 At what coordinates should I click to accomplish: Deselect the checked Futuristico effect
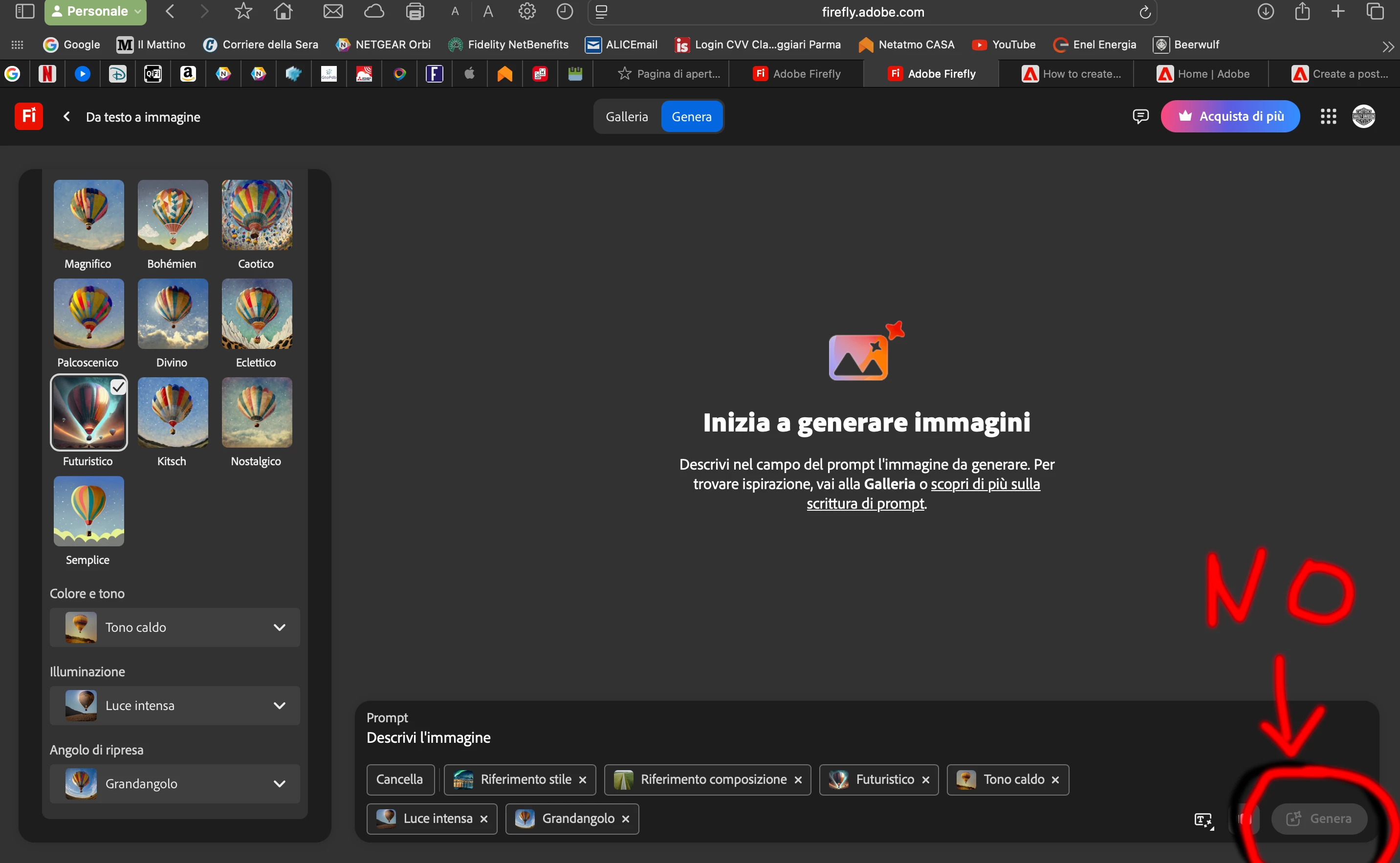88,412
